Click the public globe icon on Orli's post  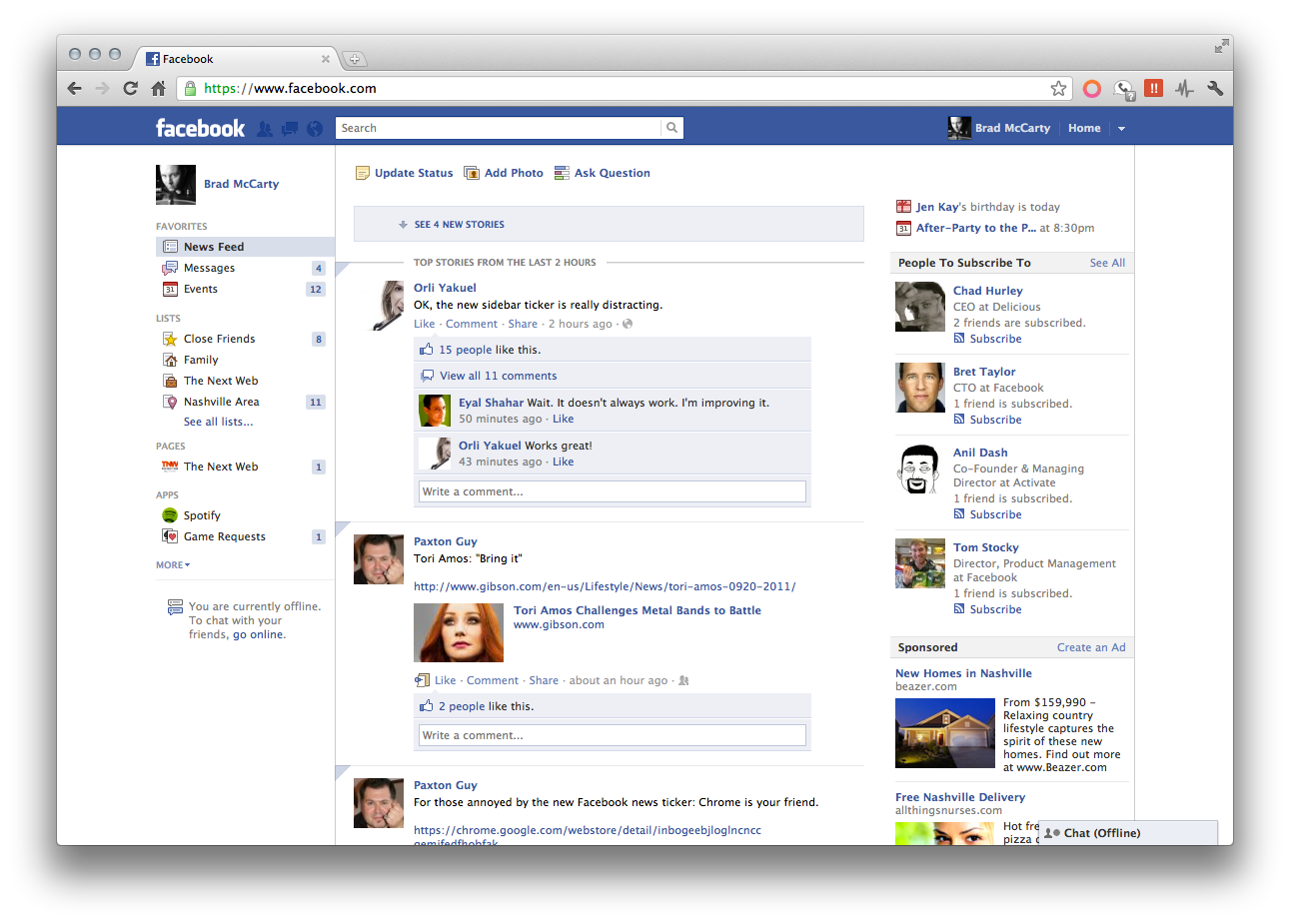pyautogui.click(x=628, y=324)
